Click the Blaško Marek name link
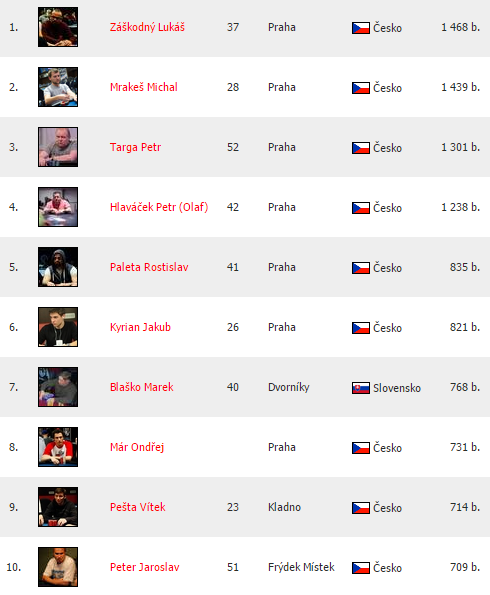490x595 pixels. click(142, 387)
